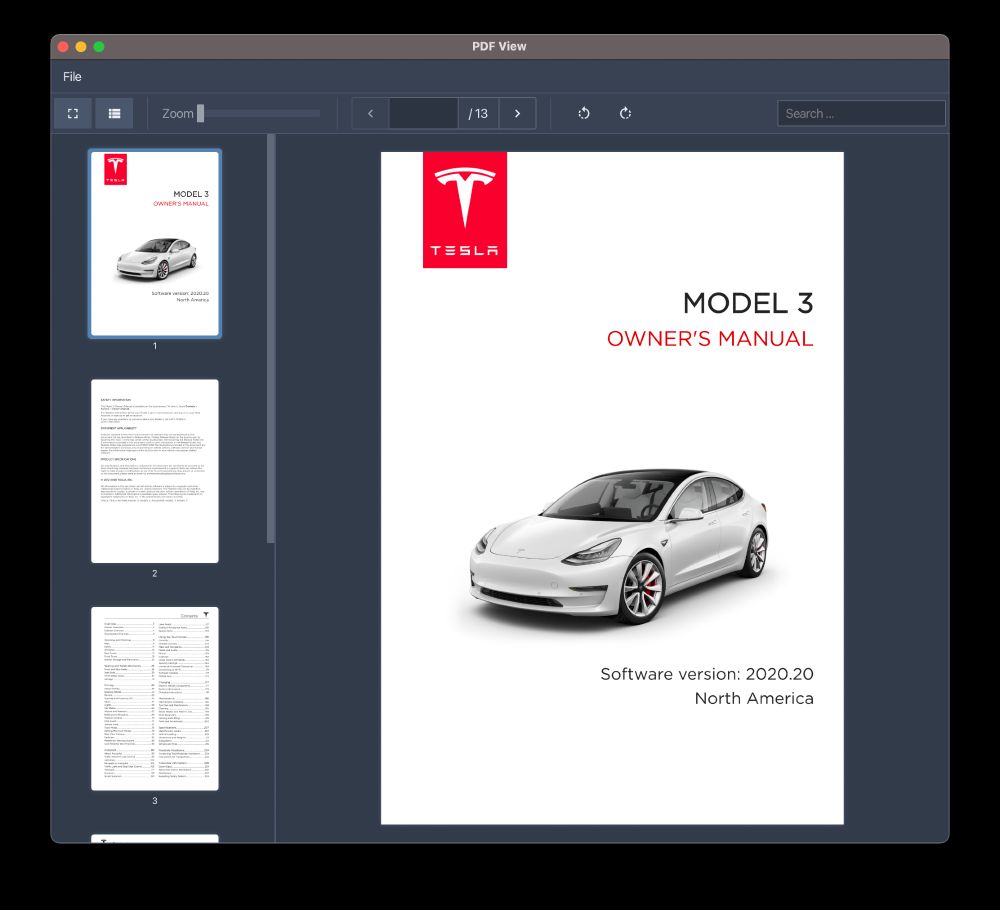The width and height of the screenshot is (1000, 910).
Task: Click the Search field
Action: [x=861, y=114]
